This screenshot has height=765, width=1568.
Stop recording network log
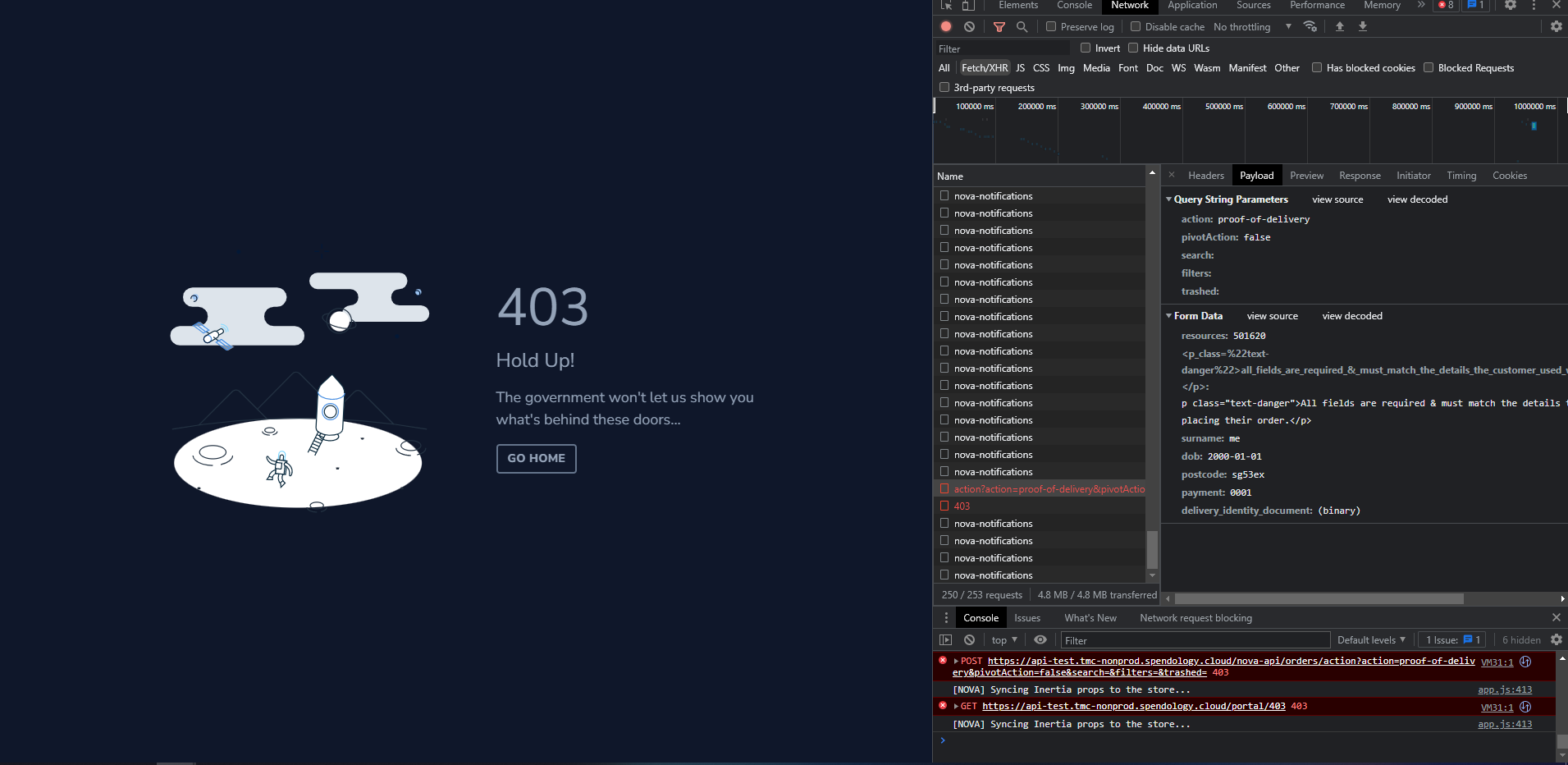click(945, 26)
